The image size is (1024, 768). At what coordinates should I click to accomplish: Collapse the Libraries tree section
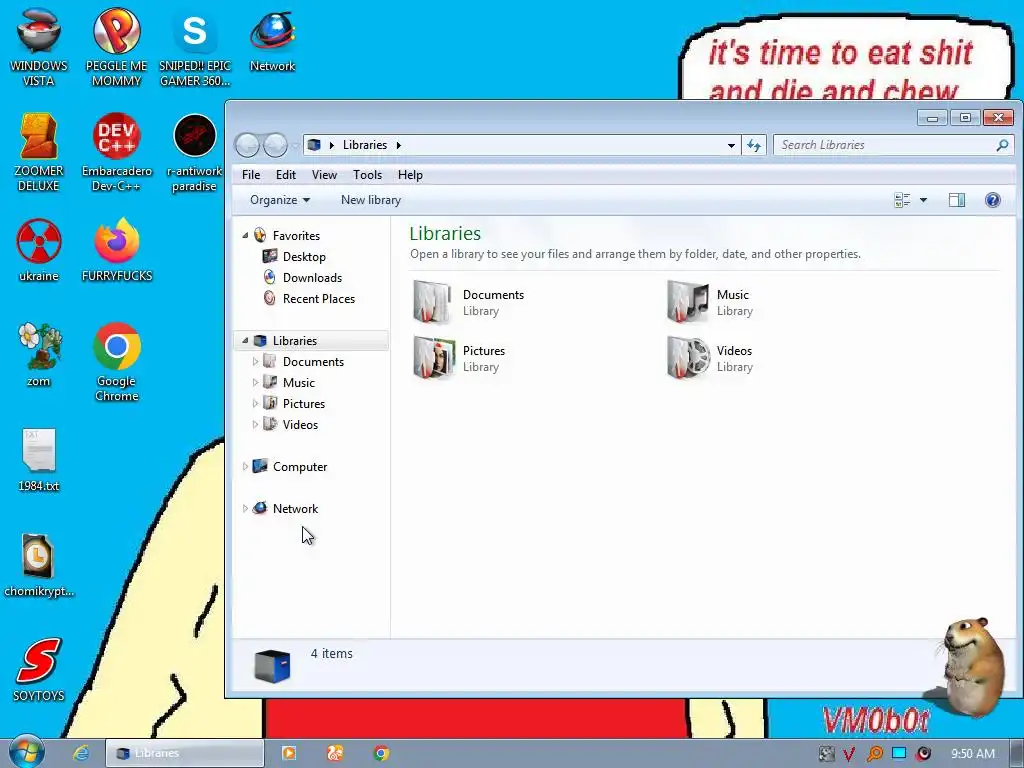pyautogui.click(x=246, y=340)
